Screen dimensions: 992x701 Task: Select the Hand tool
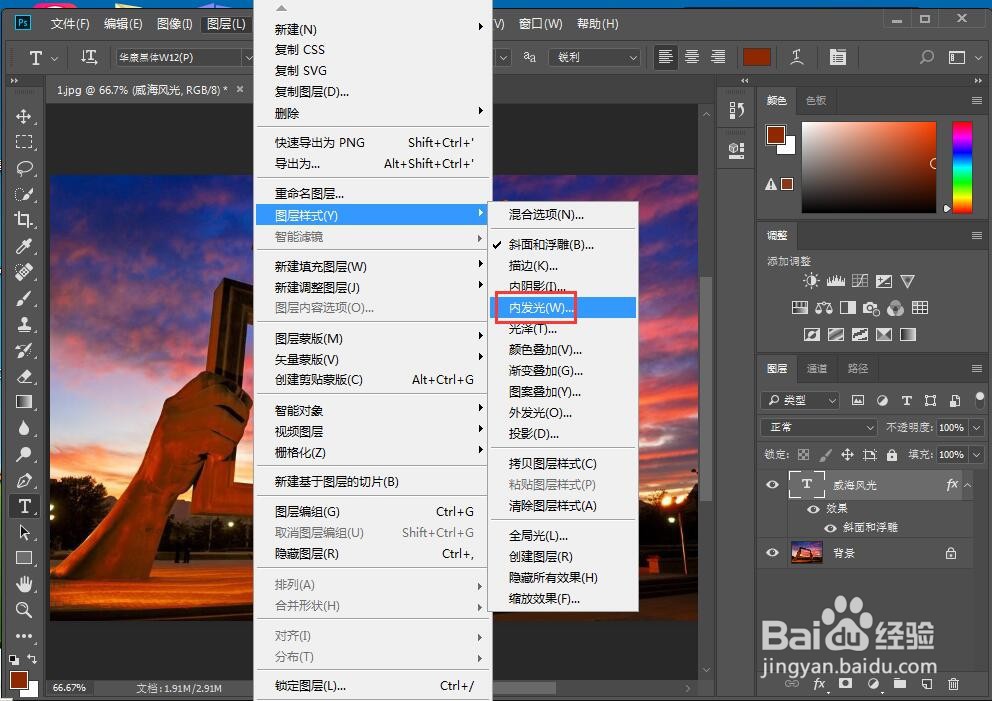[23, 583]
